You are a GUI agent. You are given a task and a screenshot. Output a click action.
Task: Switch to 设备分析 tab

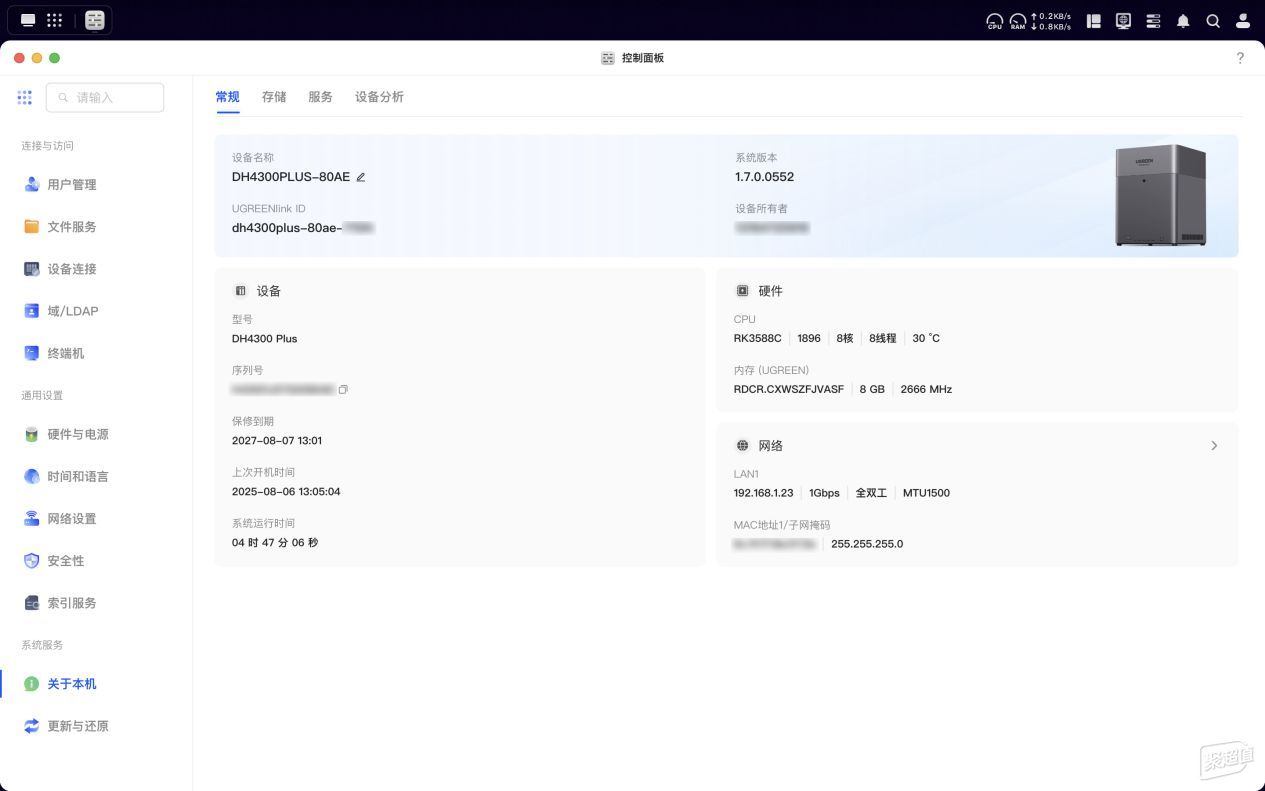(379, 97)
